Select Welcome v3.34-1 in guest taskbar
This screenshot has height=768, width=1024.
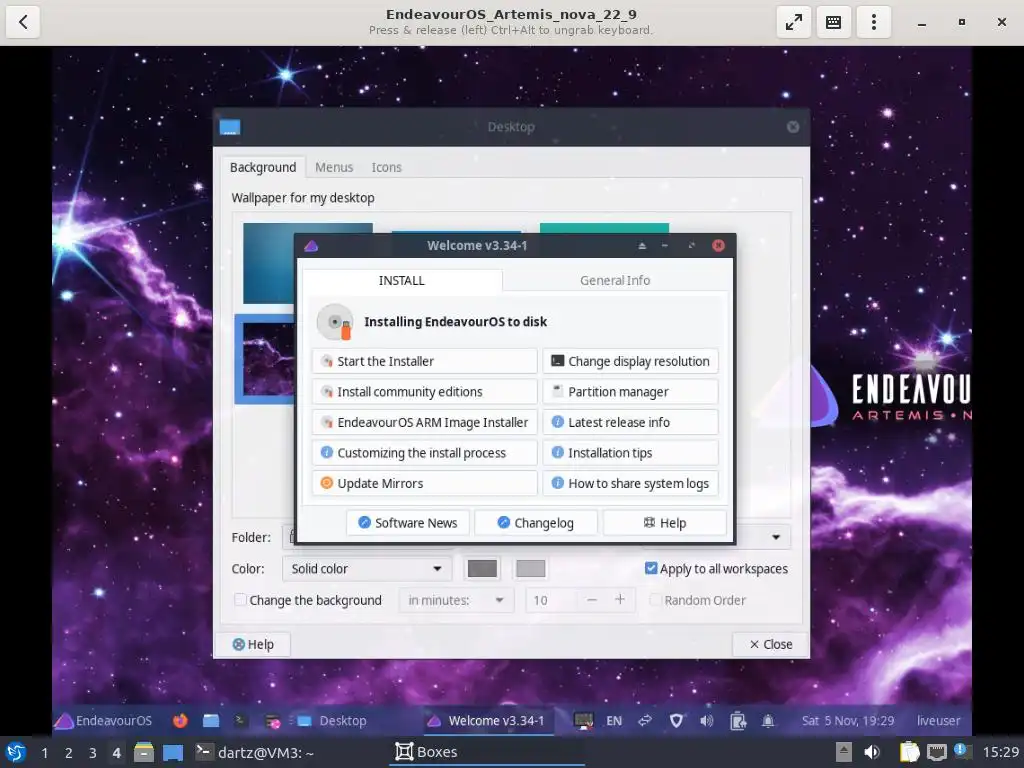pos(486,720)
